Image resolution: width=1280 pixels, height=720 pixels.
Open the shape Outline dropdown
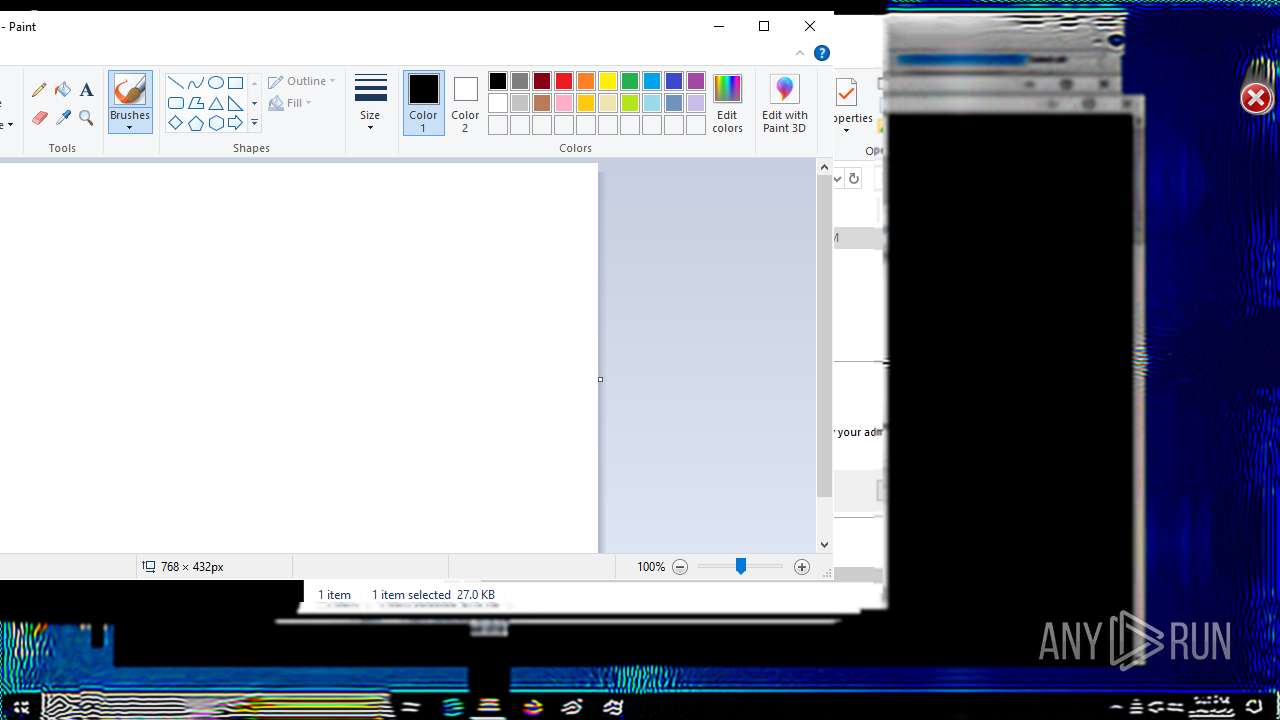[302, 81]
